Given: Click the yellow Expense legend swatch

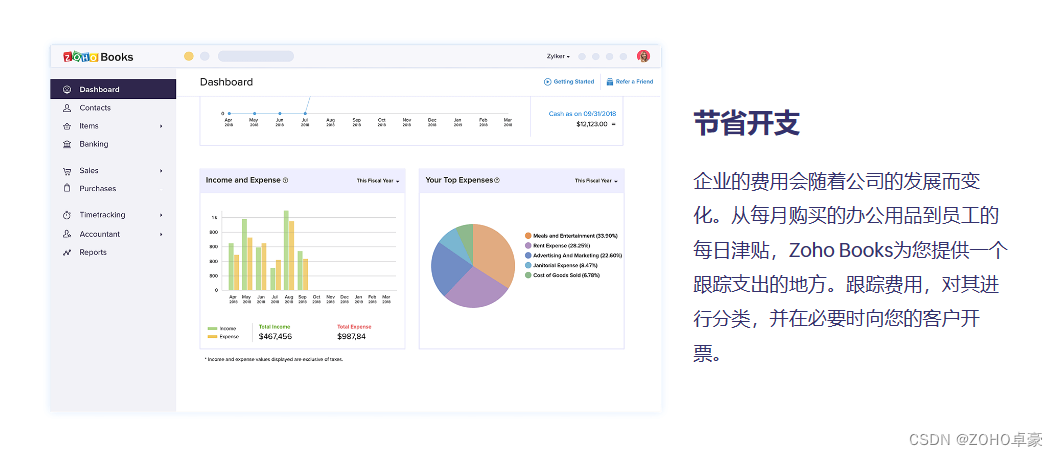Looking at the screenshot, I should point(212,336).
